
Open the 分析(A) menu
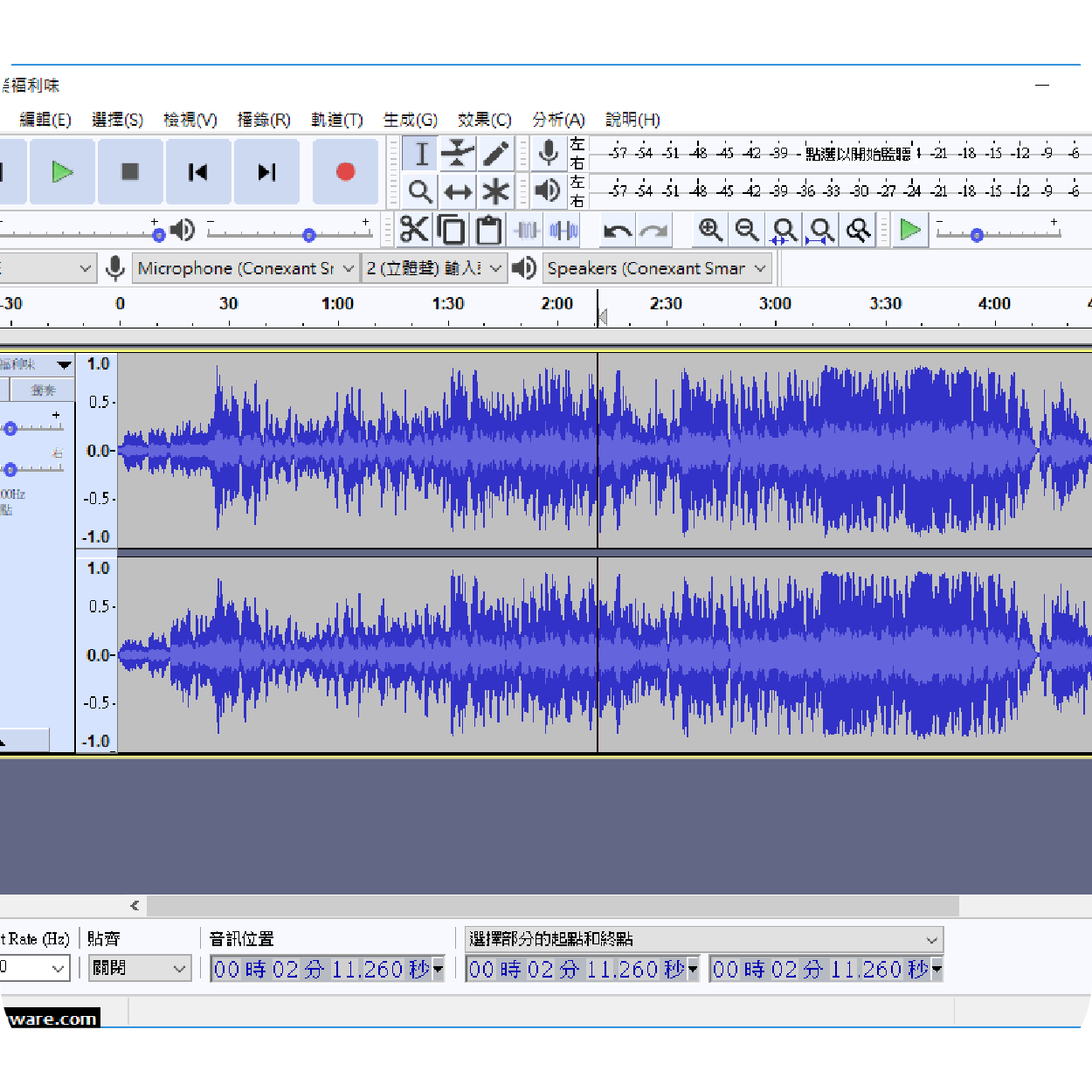point(558,120)
